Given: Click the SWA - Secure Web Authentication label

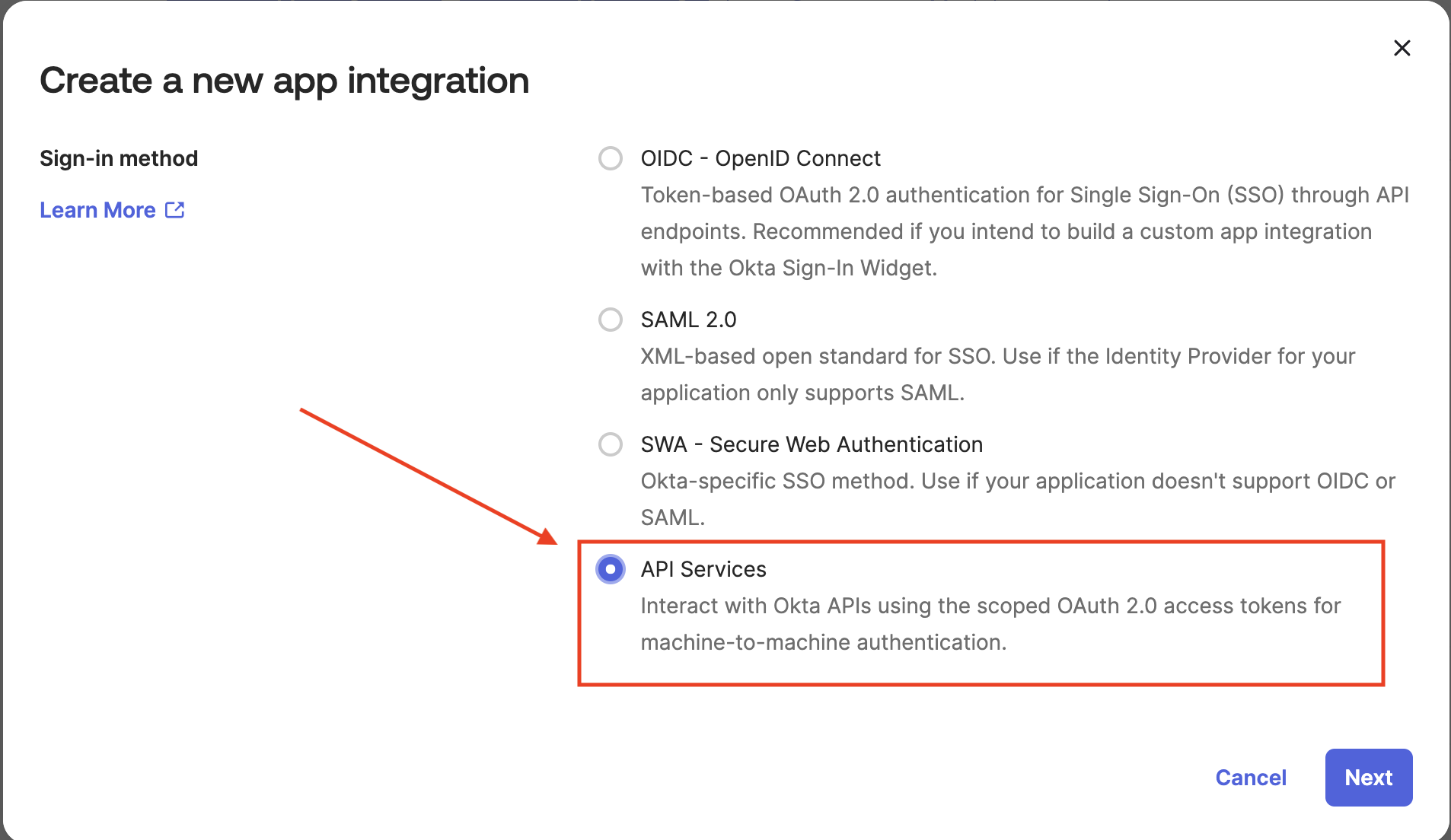Looking at the screenshot, I should tap(812, 444).
